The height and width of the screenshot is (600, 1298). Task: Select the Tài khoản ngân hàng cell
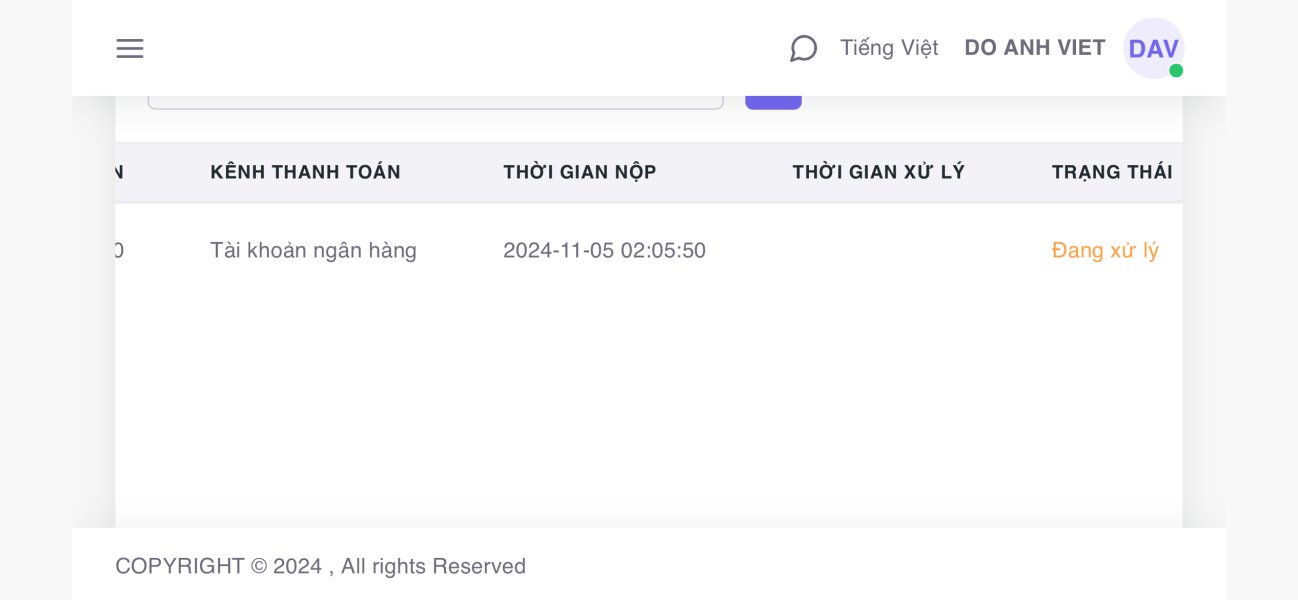click(313, 250)
